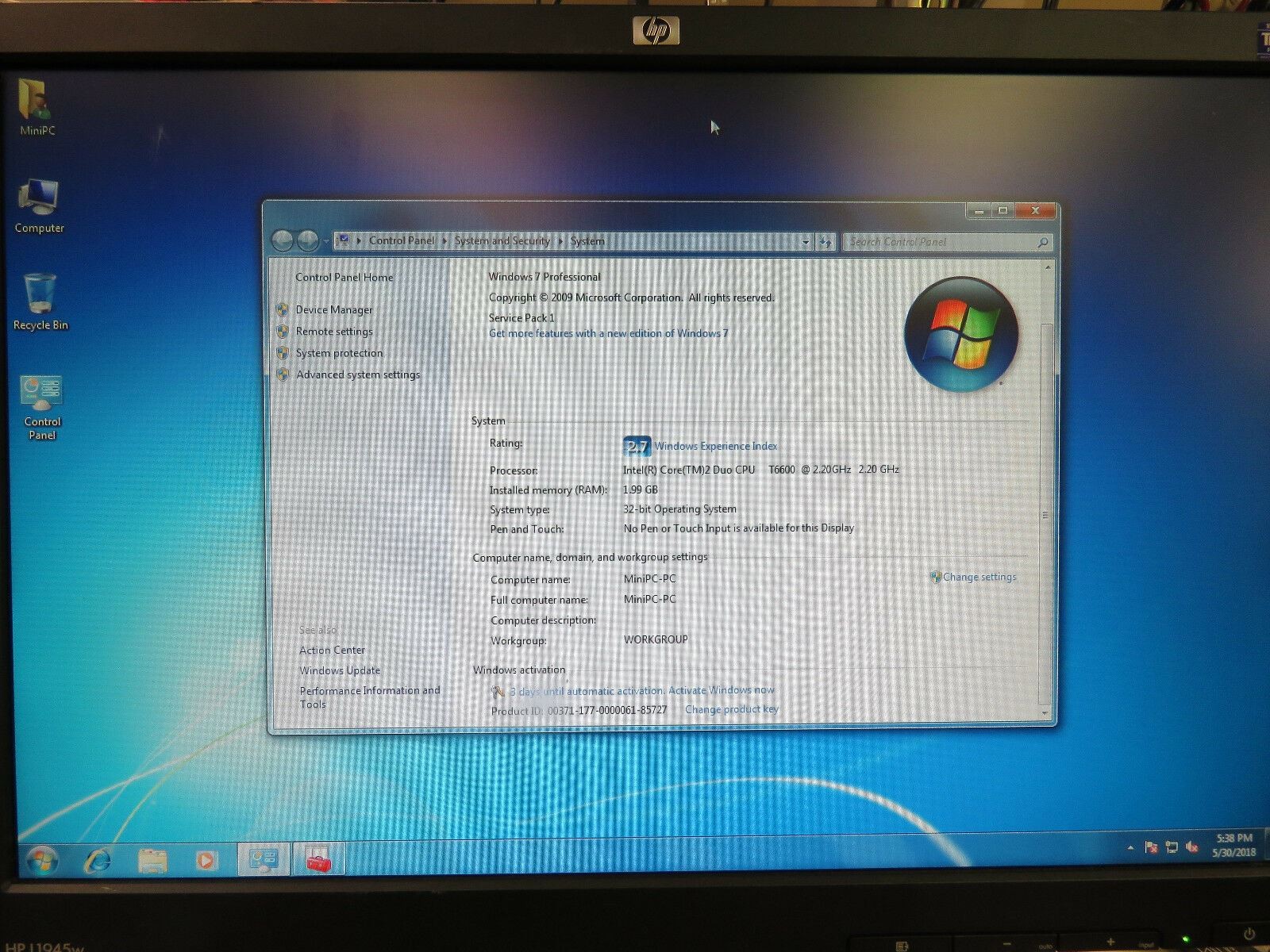This screenshot has height=952, width=1270.
Task: Click the Windows activation key icon
Action: (498, 692)
